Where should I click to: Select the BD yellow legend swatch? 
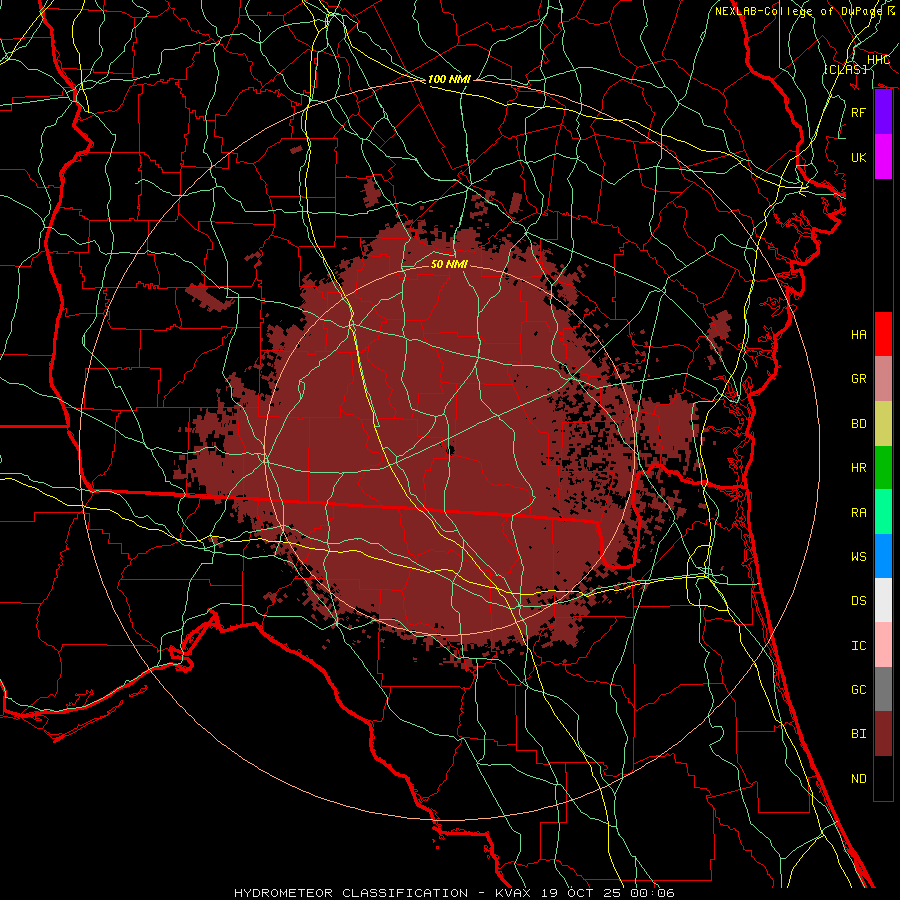tap(883, 424)
